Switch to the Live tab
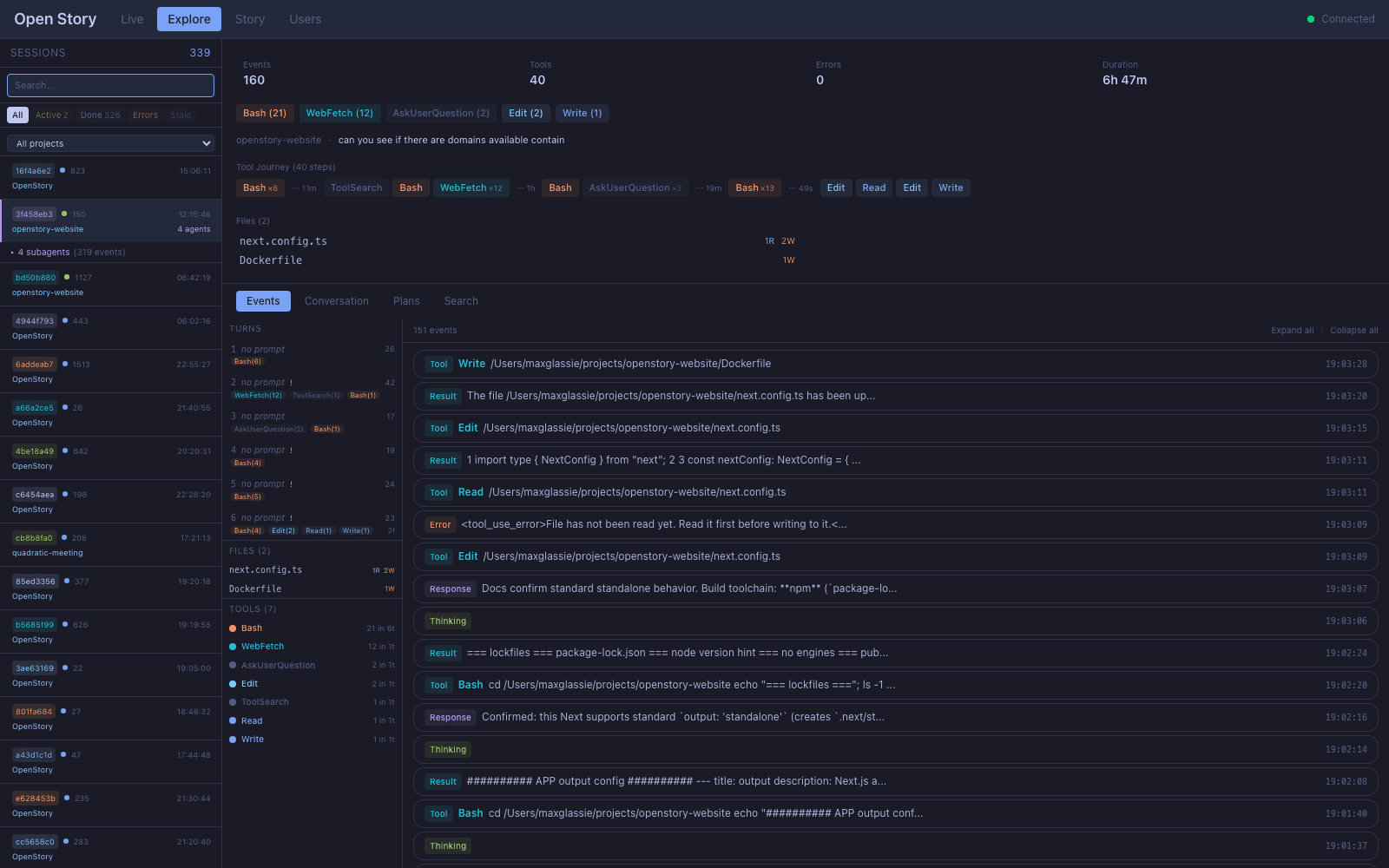 click(x=132, y=19)
